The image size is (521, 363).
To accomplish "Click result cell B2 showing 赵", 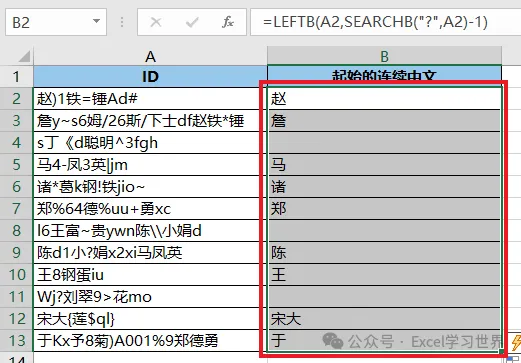I will coord(384,99).
